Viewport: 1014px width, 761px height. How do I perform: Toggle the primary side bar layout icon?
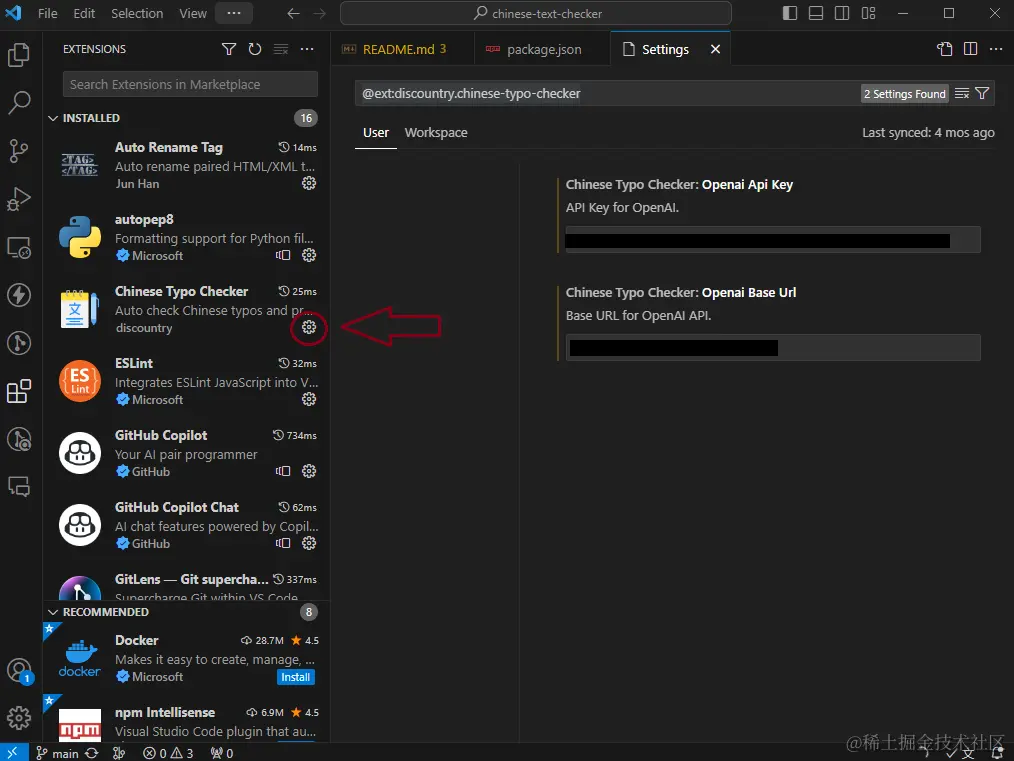point(790,14)
